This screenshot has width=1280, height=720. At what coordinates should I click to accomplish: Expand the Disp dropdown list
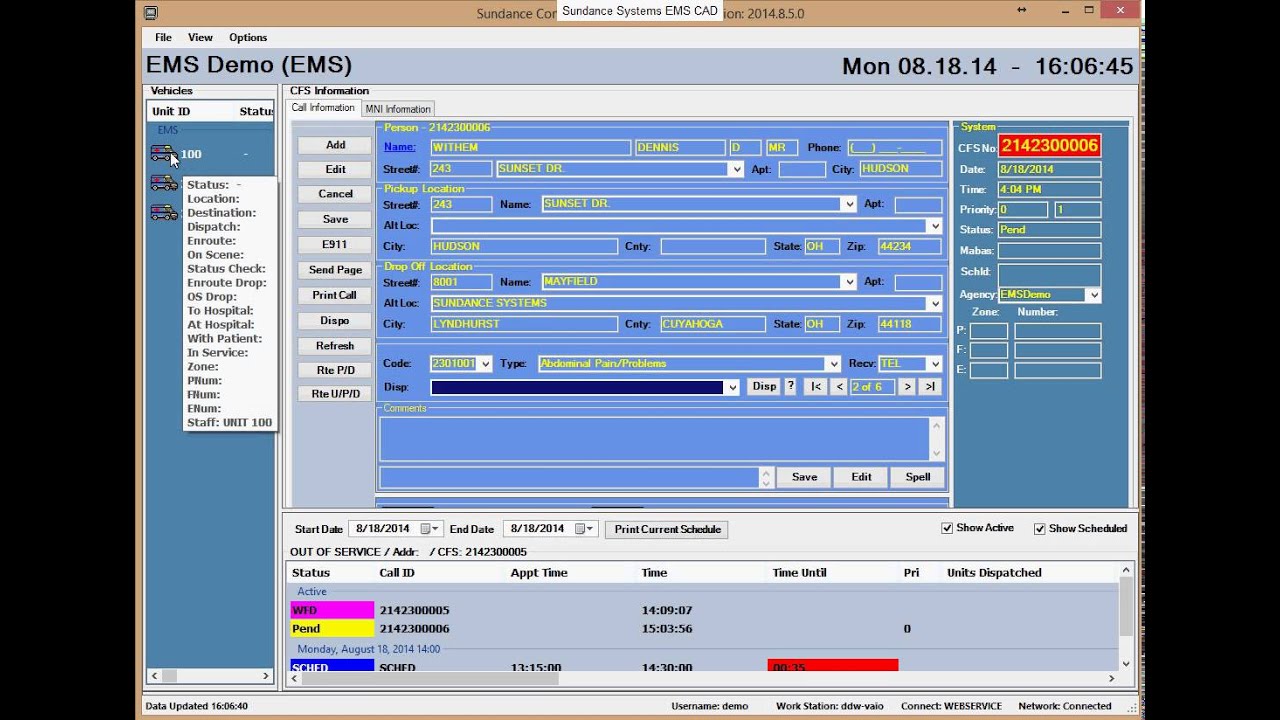733,387
